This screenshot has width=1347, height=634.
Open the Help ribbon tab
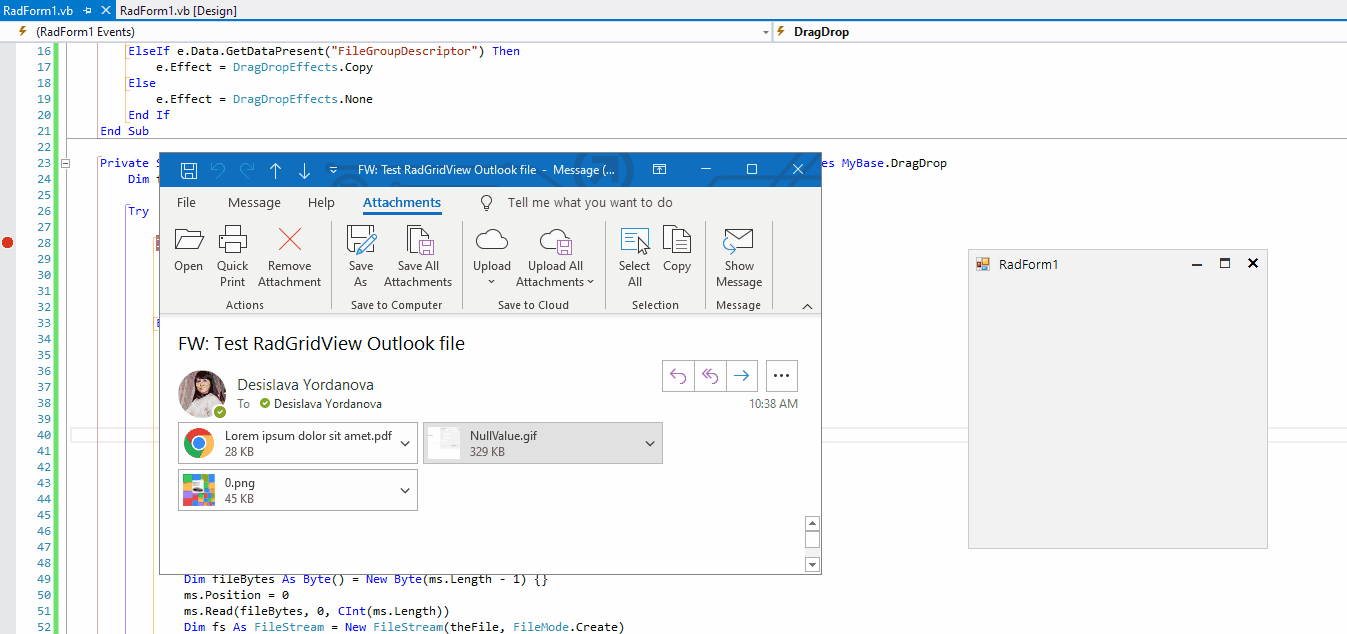click(321, 202)
